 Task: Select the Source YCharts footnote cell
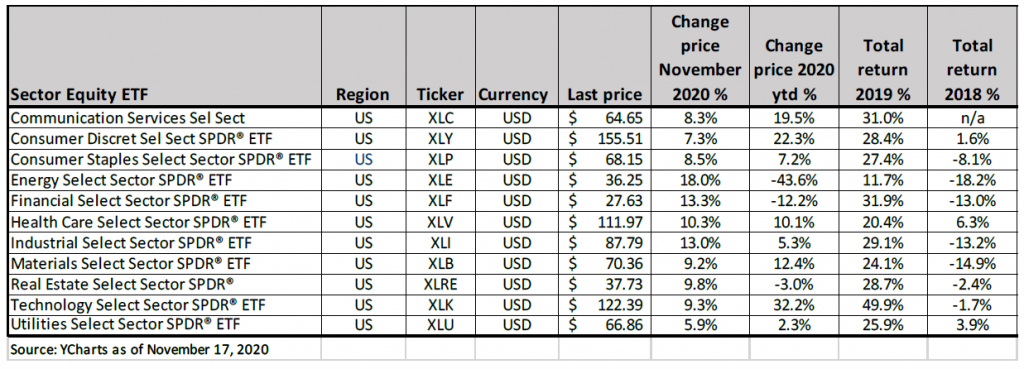coord(164,349)
